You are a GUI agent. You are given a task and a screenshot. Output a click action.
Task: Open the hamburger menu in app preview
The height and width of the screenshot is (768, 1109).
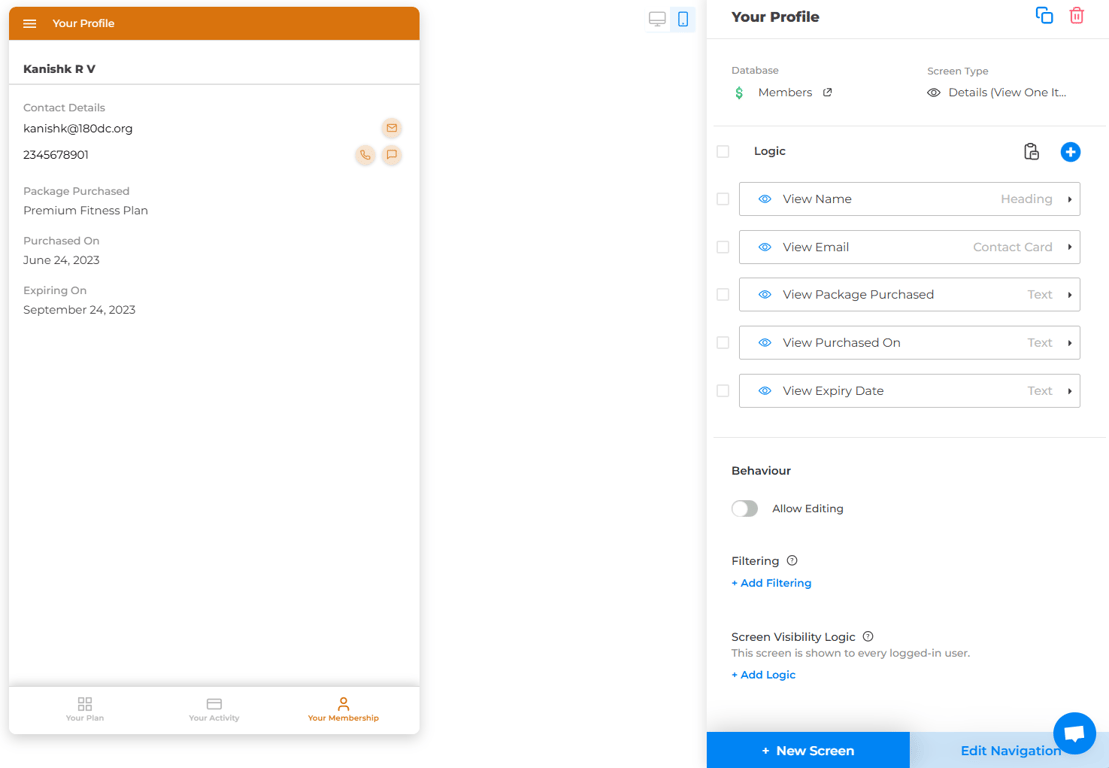30,23
